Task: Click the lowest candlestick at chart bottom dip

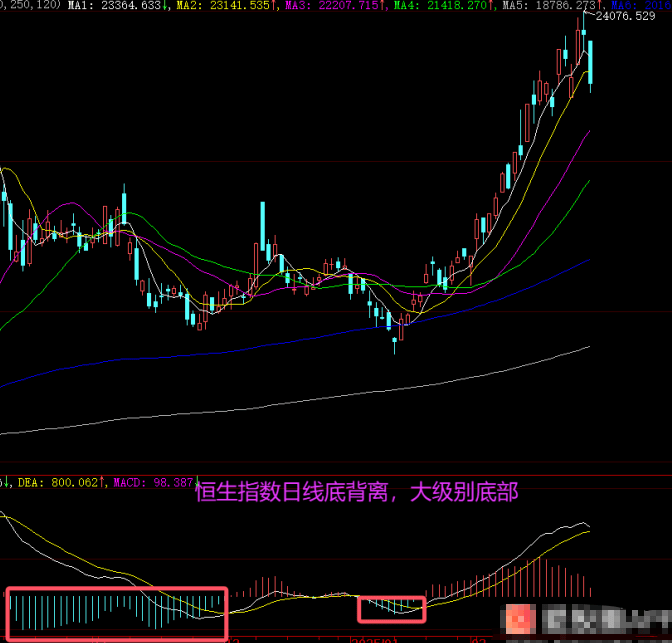Action: click(x=395, y=344)
